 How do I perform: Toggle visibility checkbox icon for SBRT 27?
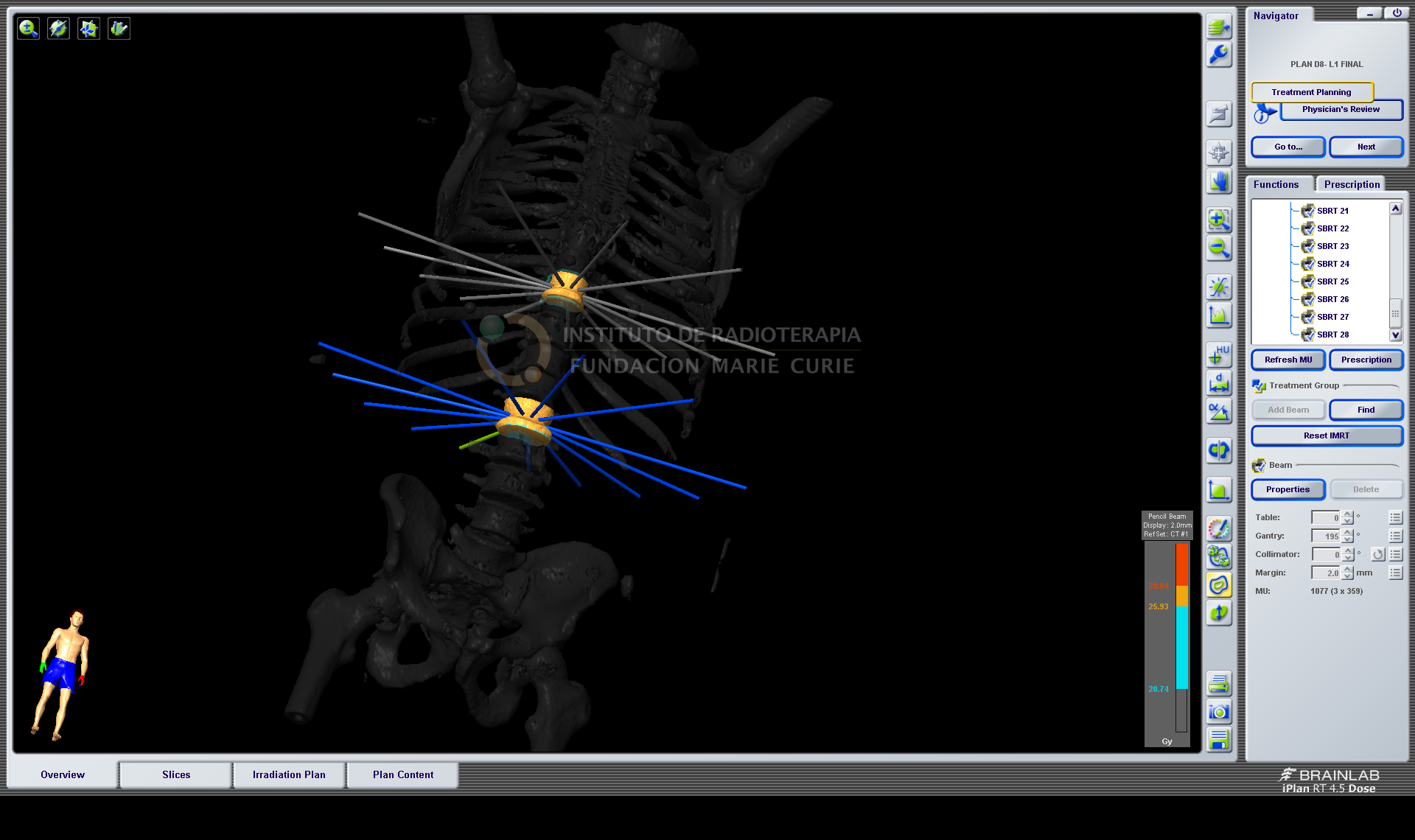1307,317
